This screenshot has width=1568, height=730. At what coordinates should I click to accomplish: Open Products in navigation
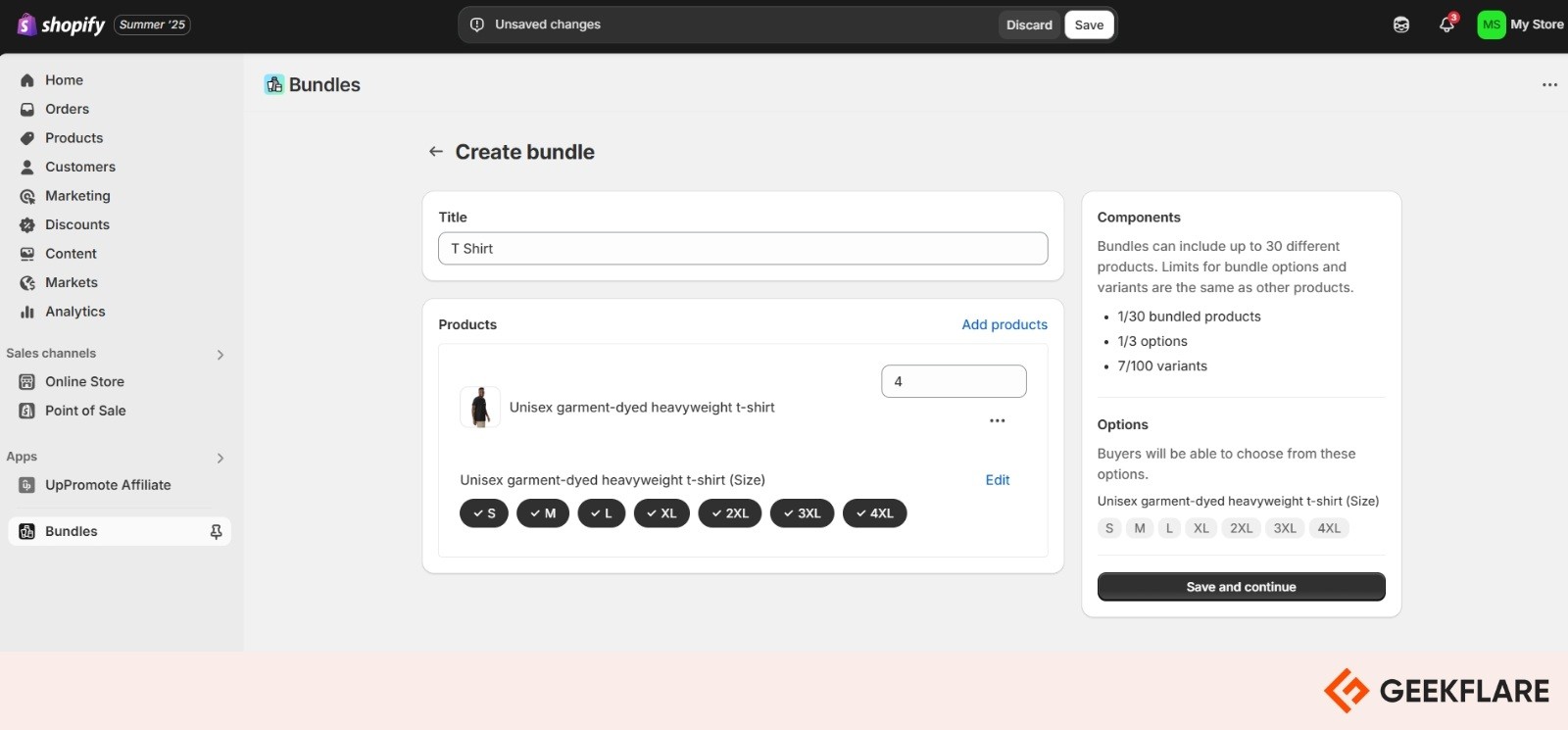click(73, 138)
